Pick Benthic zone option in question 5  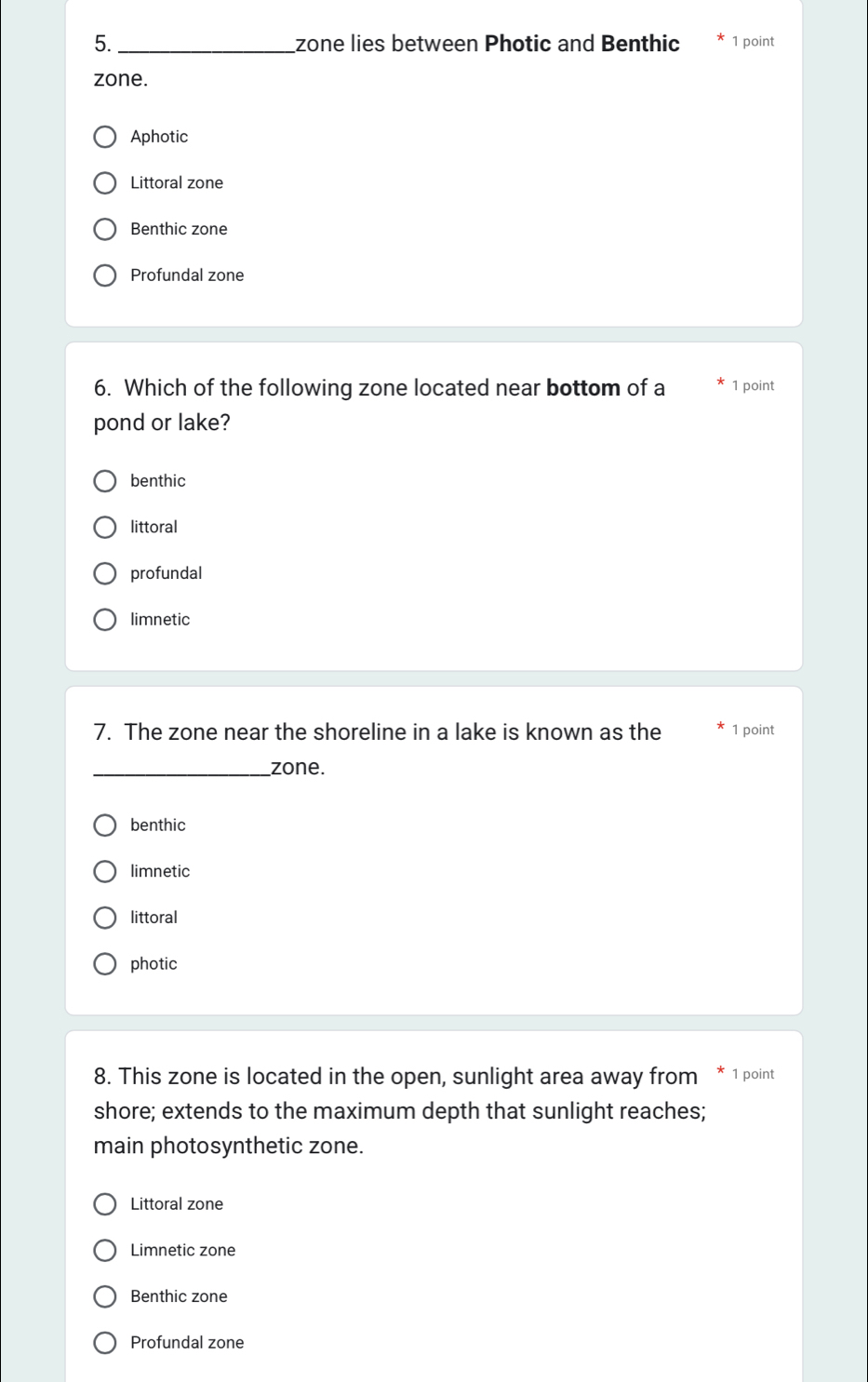[105, 230]
